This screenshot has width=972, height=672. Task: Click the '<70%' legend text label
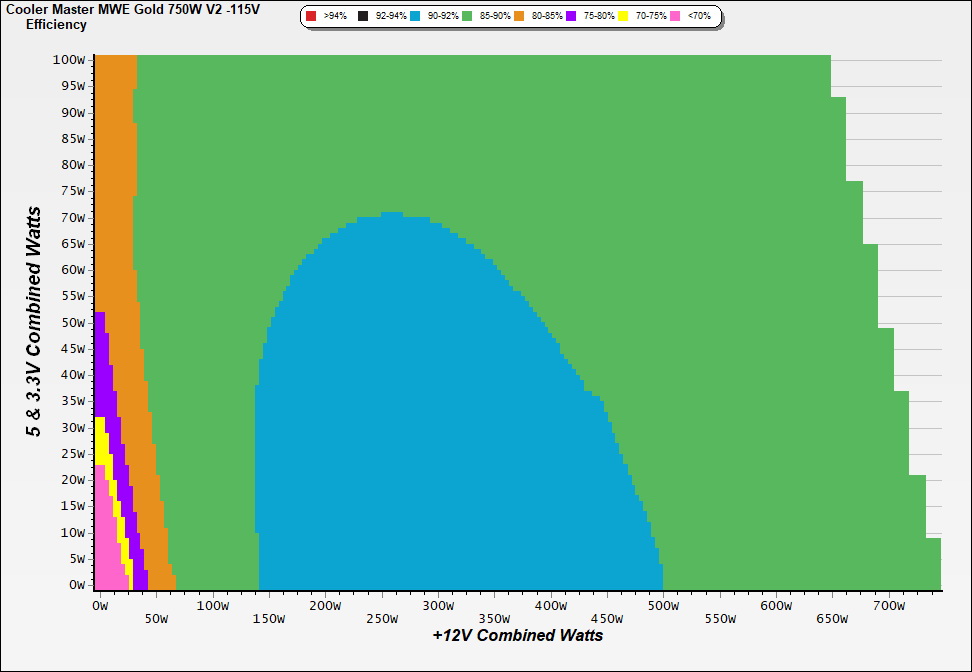699,17
